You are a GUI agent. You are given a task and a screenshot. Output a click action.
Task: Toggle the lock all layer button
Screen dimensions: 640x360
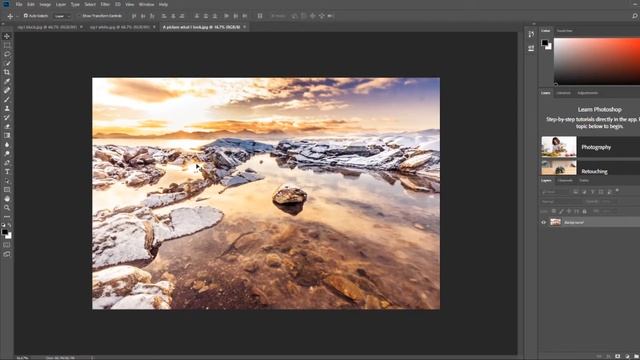pyautogui.click(x=584, y=211)
